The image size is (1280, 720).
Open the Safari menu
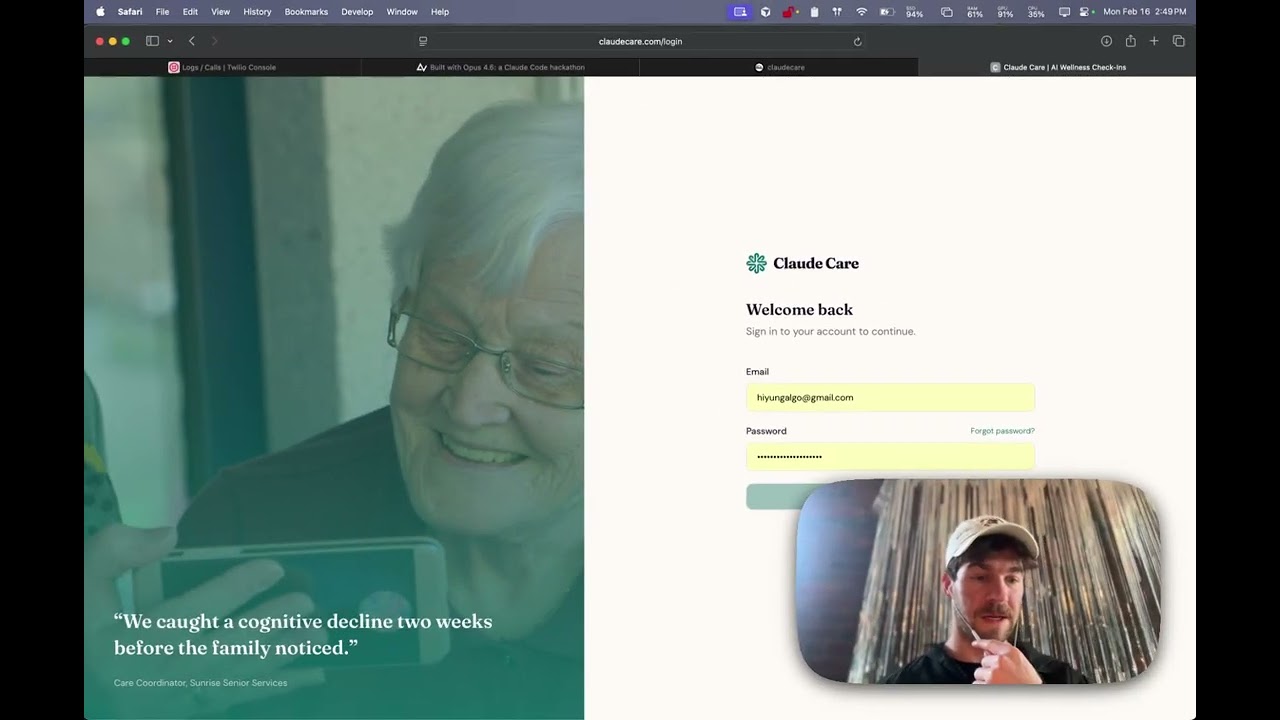click(x=130, y=12)
